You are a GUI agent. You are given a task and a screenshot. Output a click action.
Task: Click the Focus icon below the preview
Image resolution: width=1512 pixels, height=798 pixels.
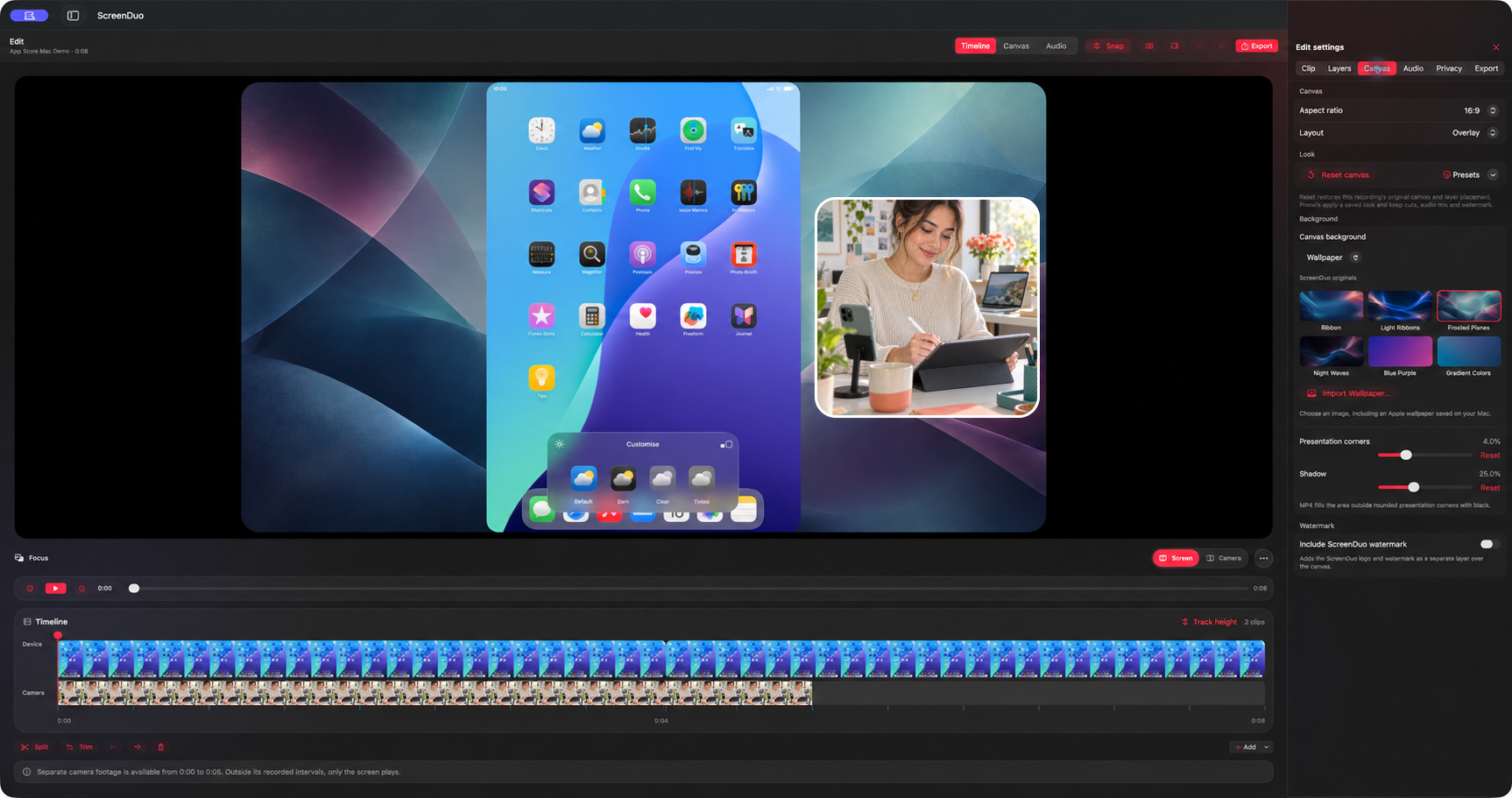click(x=19, y=558)
